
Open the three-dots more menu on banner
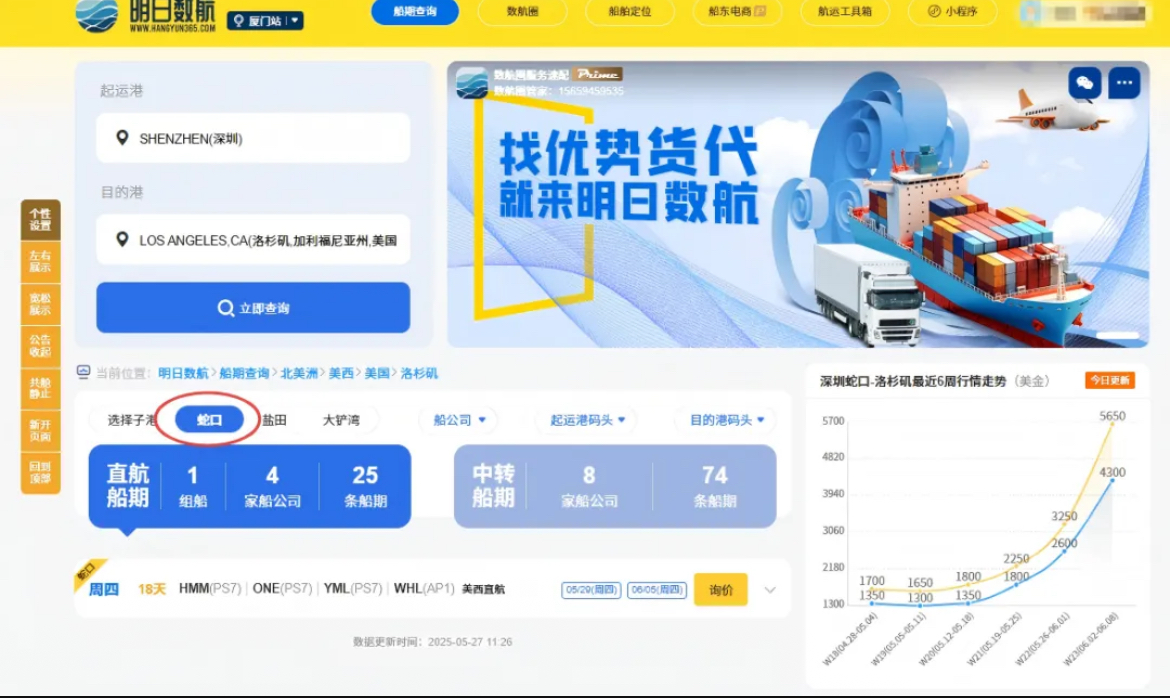pos(1124,83)
